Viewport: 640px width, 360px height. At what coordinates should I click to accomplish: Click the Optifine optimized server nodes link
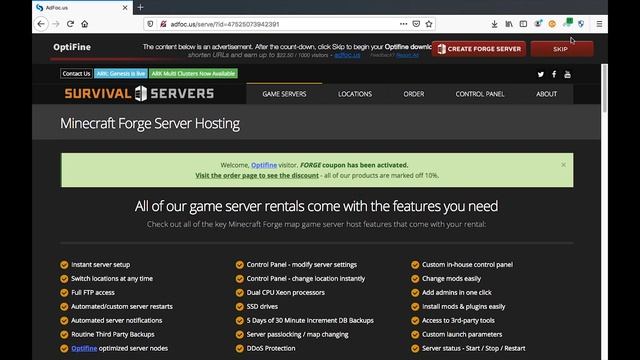(84, 348)
